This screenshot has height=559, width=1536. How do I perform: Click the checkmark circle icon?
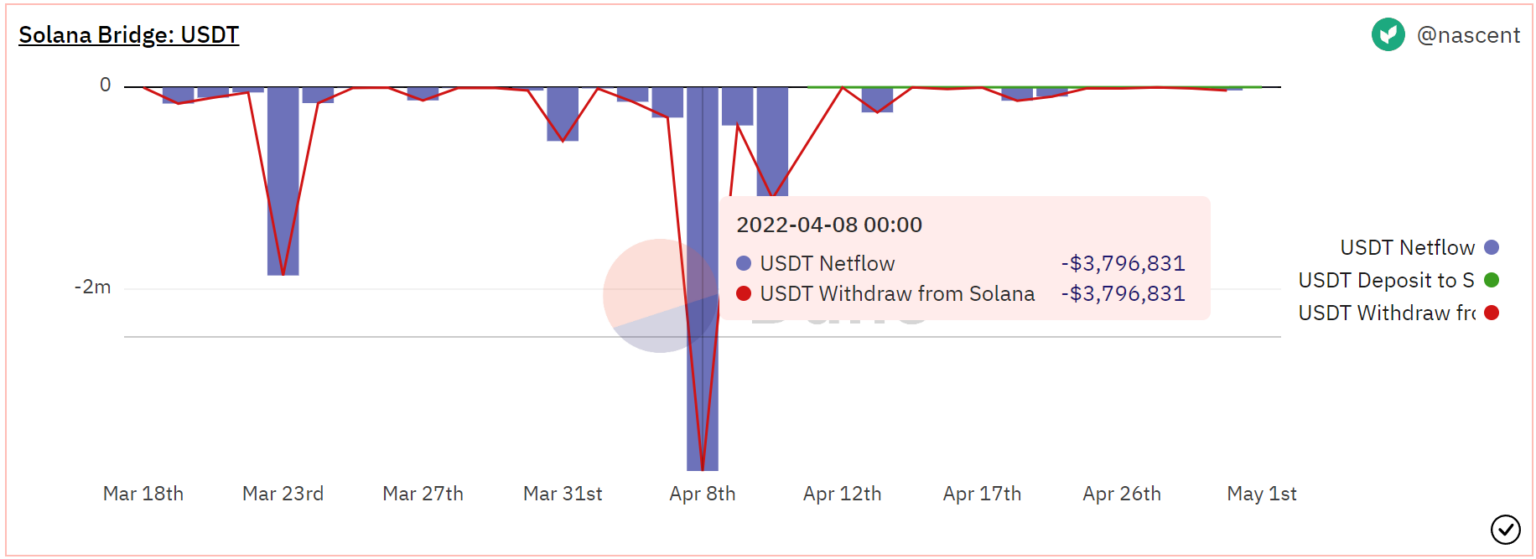[1504, 528]
